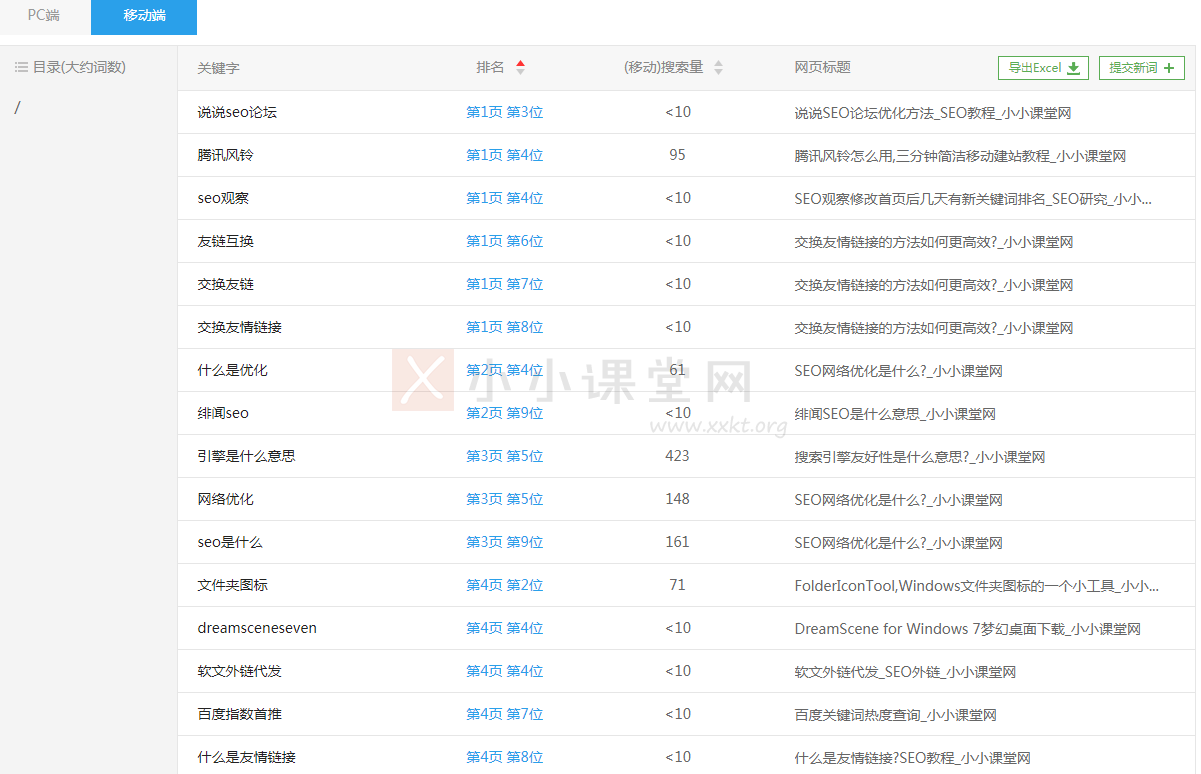Click title 软文外链代发_SEO外链_小小课堂网
The image size is (1201, 774).
(x=905, y=673)
